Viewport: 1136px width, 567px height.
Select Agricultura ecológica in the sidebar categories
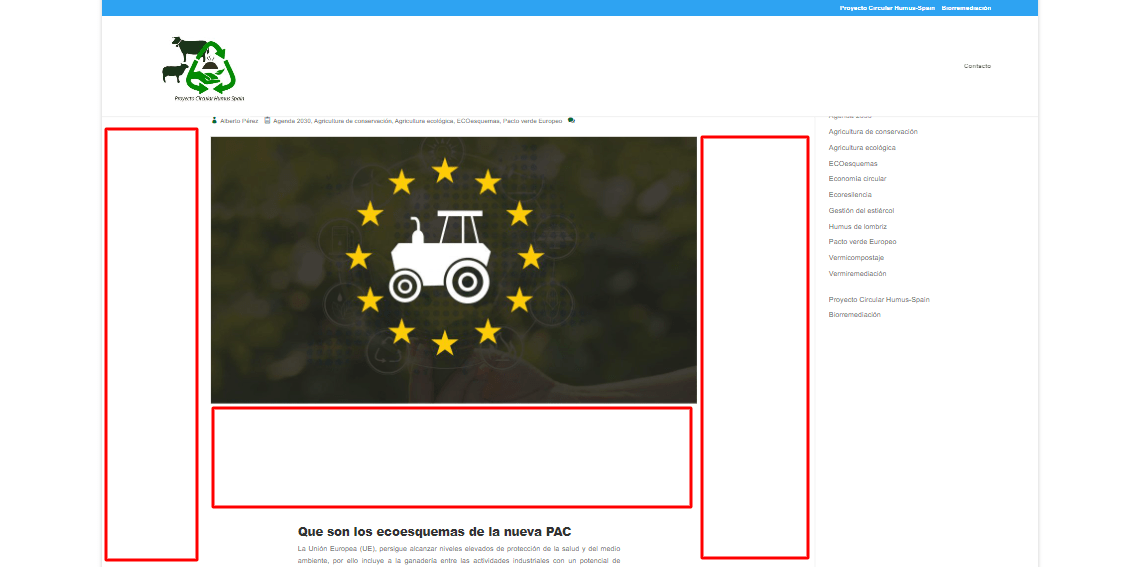pyautogui.click(x=862, y=148)
